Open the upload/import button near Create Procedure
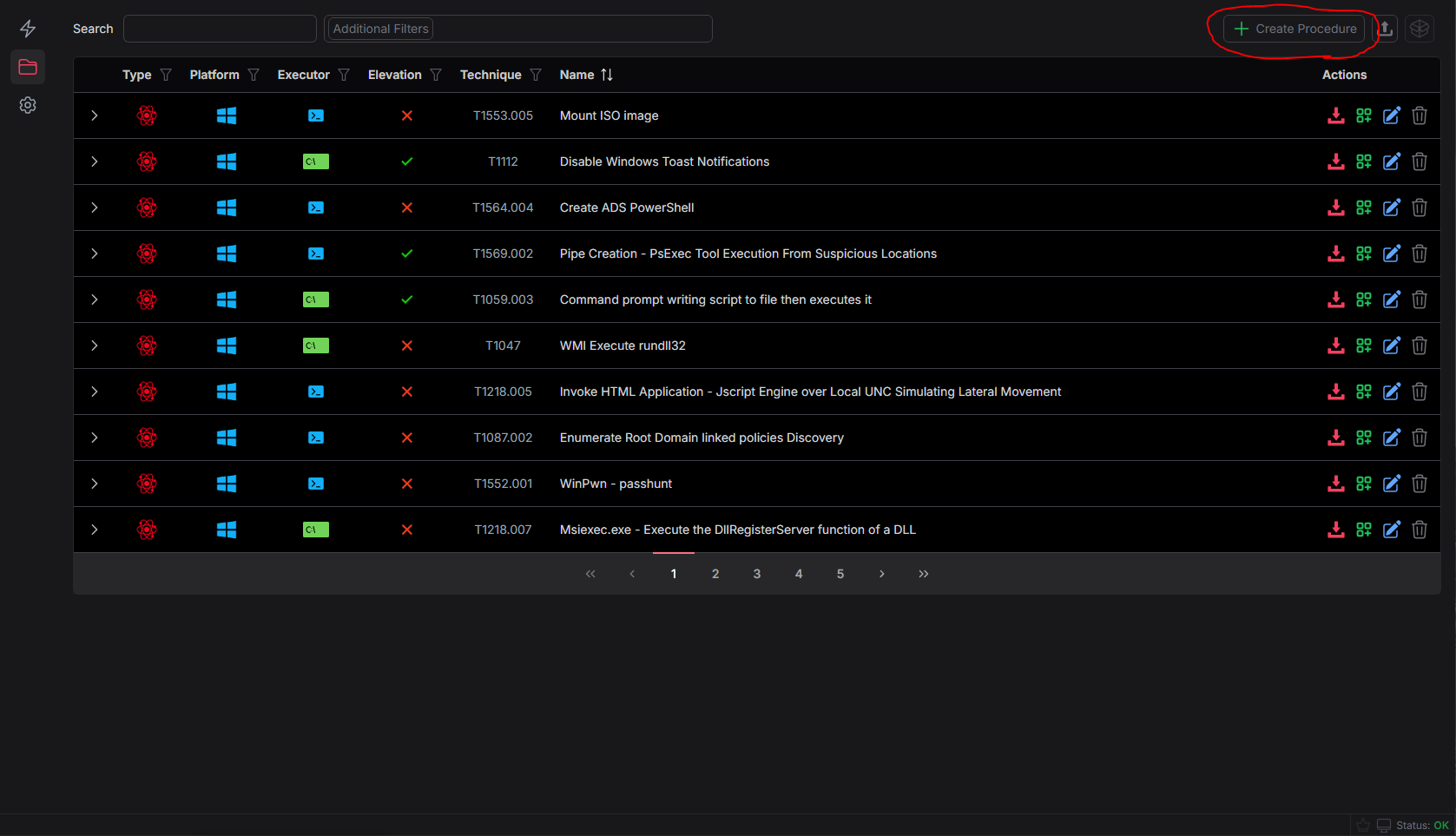Screen dimensions: 1456x836 coord(1386,29)
